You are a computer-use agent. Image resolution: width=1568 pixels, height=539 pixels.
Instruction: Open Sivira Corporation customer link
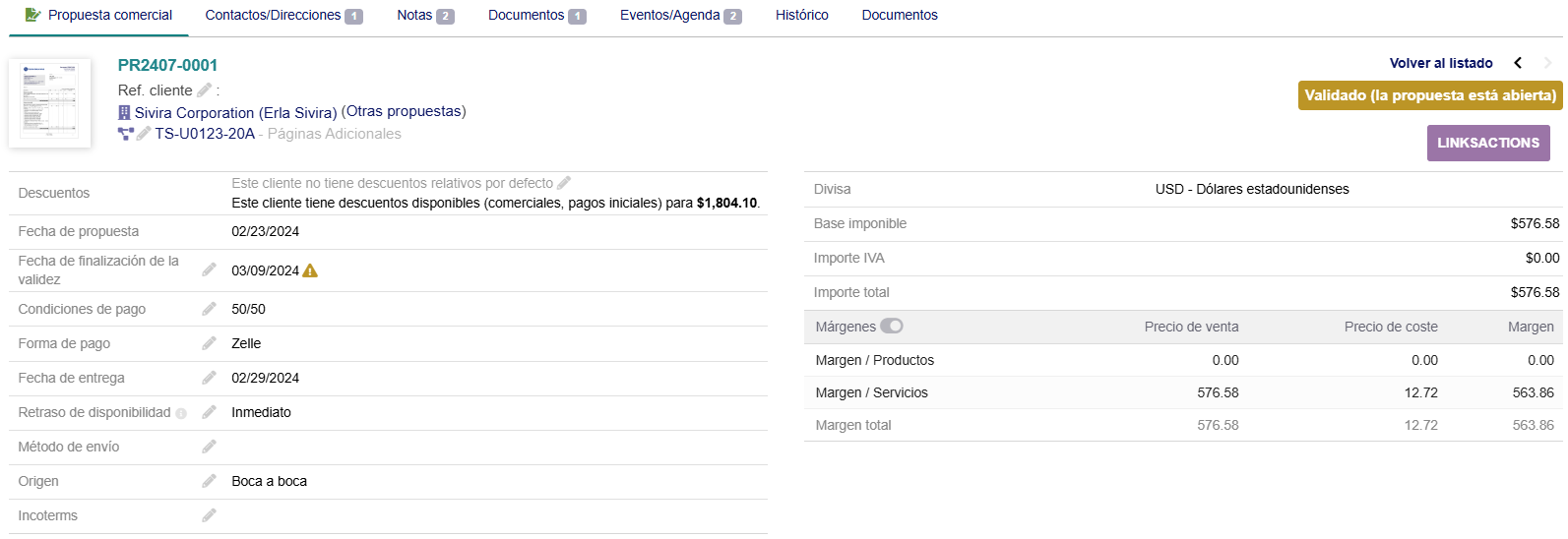tap(235, 113)
